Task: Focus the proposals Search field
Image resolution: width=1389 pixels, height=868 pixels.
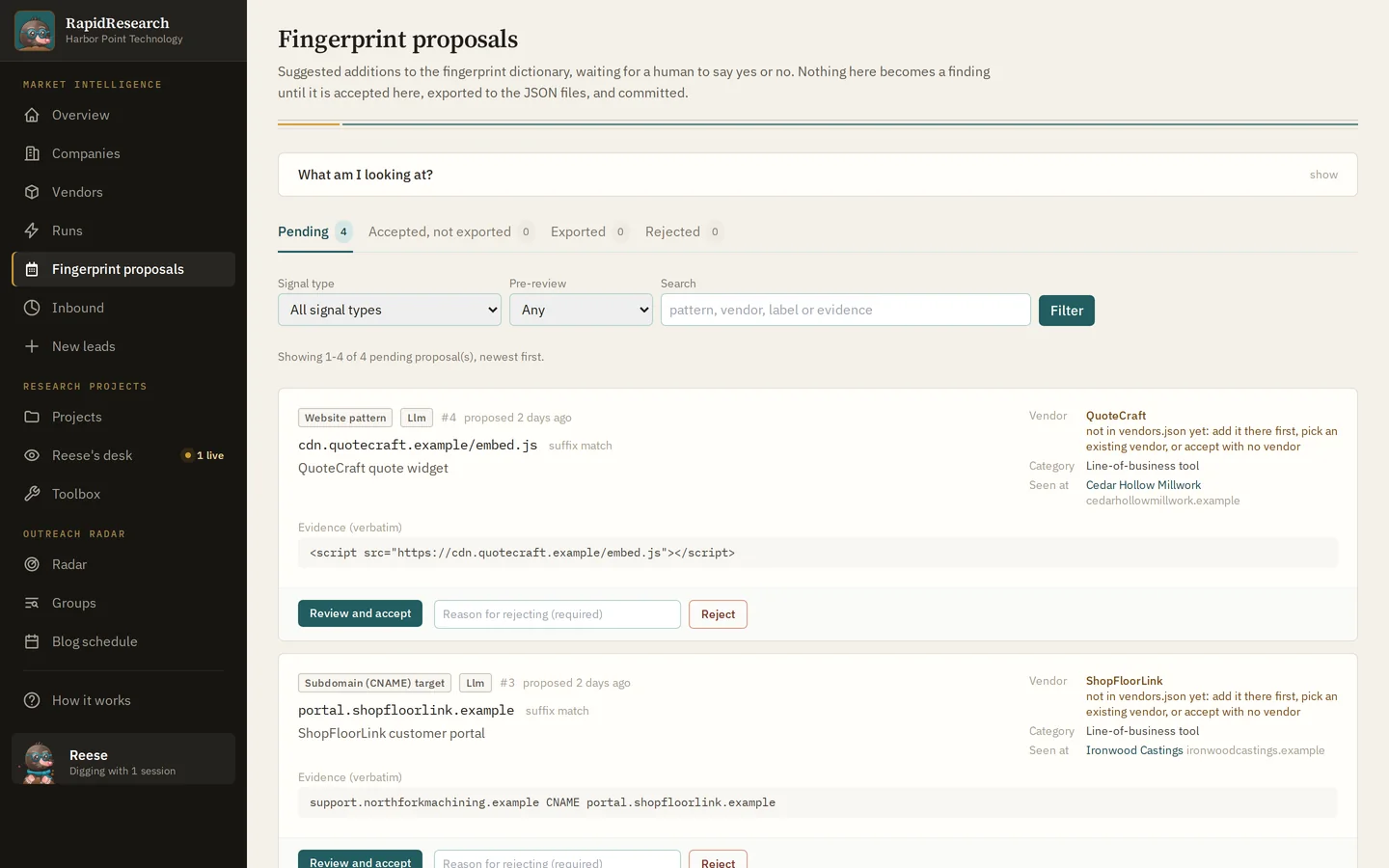Action: click(x=846, y=310)
